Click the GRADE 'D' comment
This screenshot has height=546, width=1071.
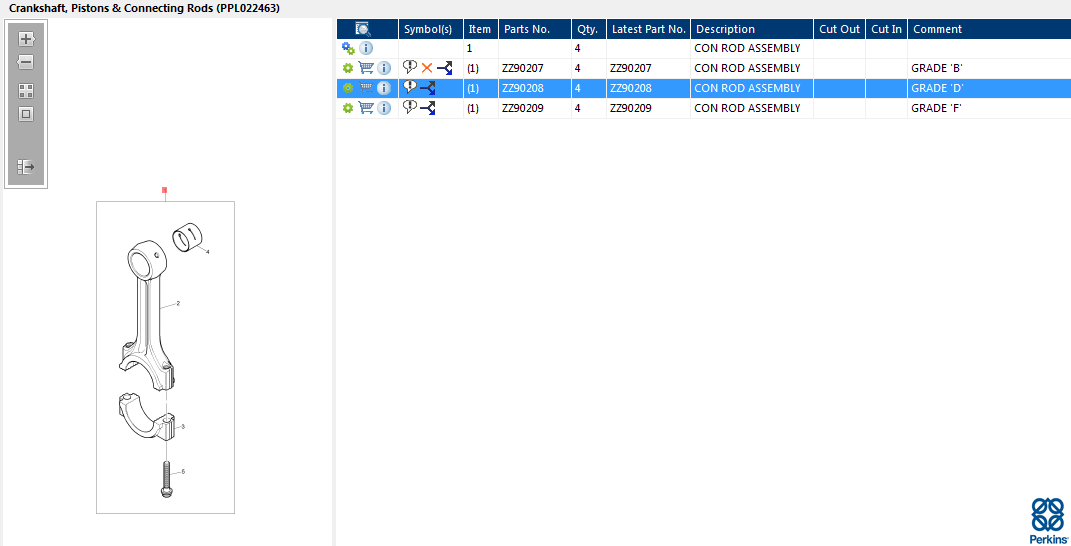[937, 88]
